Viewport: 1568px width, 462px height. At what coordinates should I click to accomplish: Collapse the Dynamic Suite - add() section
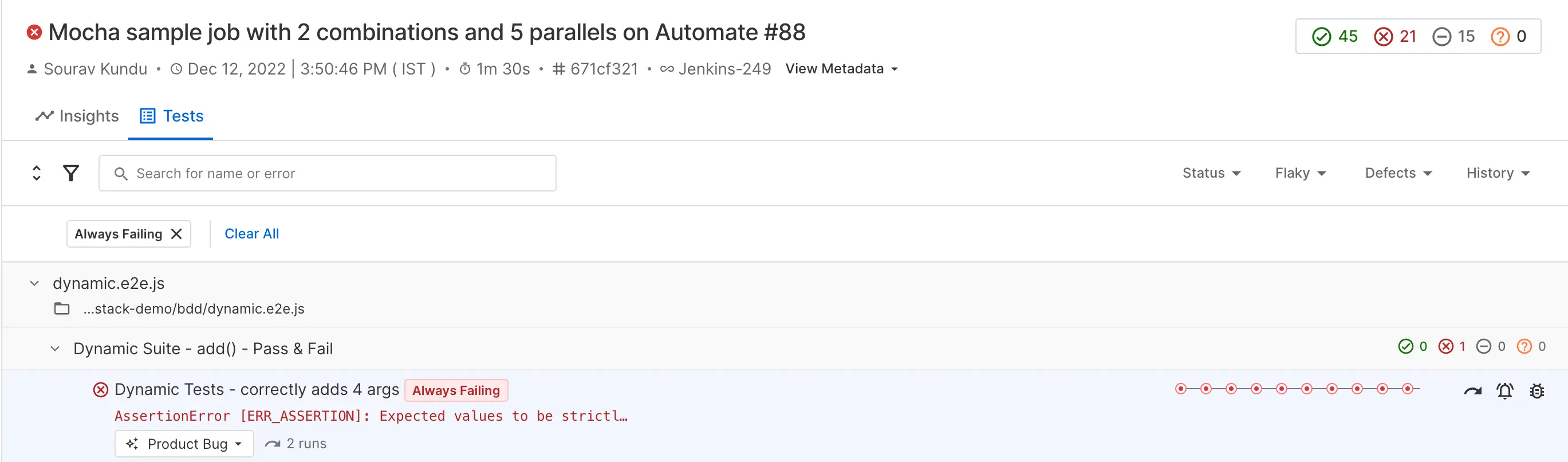pos(55,349)
